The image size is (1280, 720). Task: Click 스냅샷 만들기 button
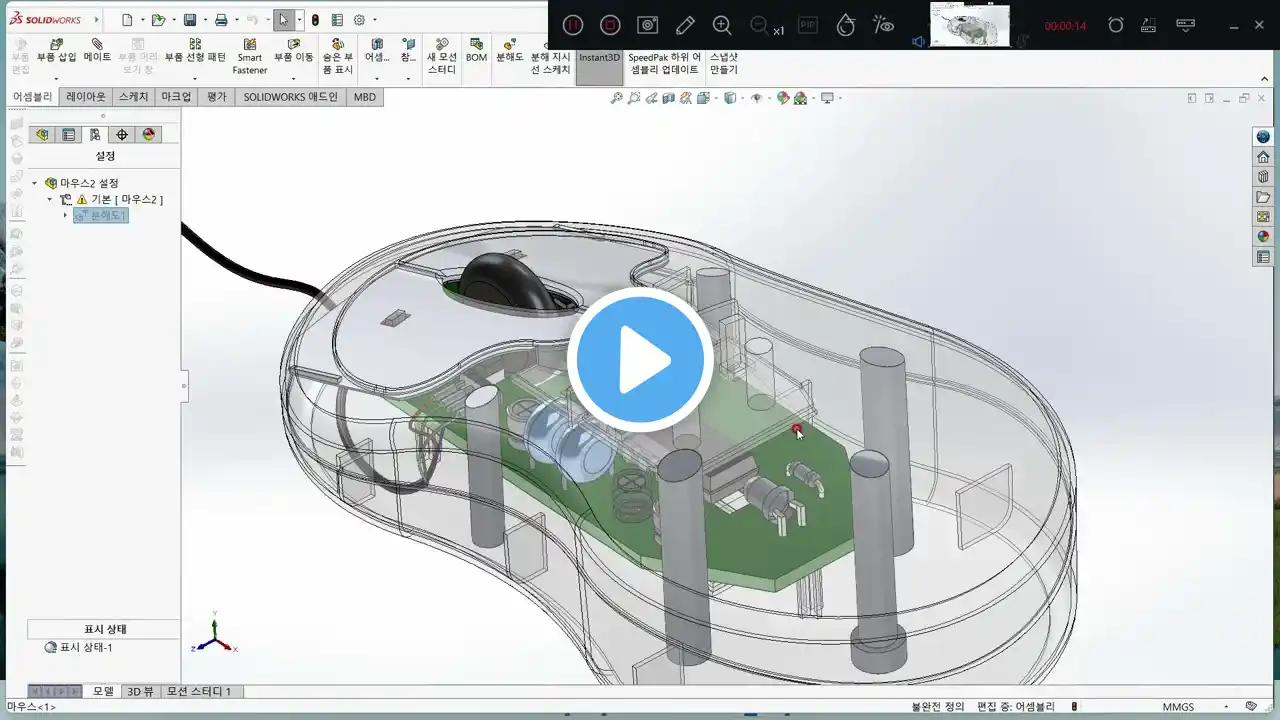pyautogui.click(x=724, y=63)
